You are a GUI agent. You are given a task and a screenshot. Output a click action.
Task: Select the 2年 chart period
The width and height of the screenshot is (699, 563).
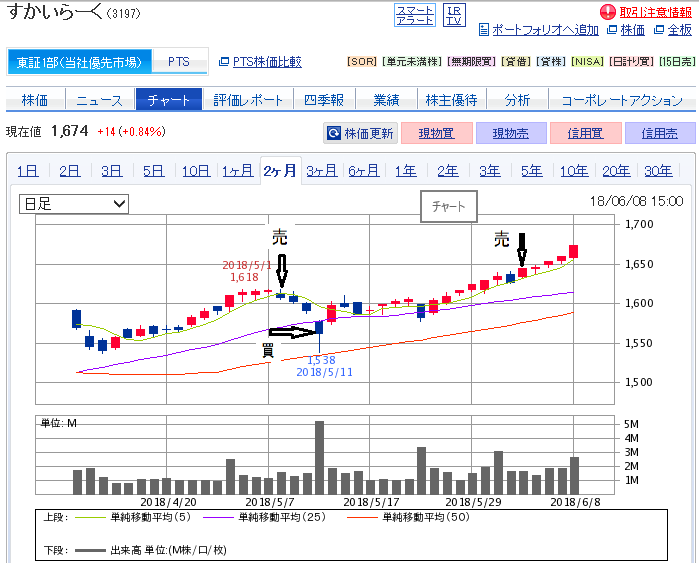(x=448, y=170)
